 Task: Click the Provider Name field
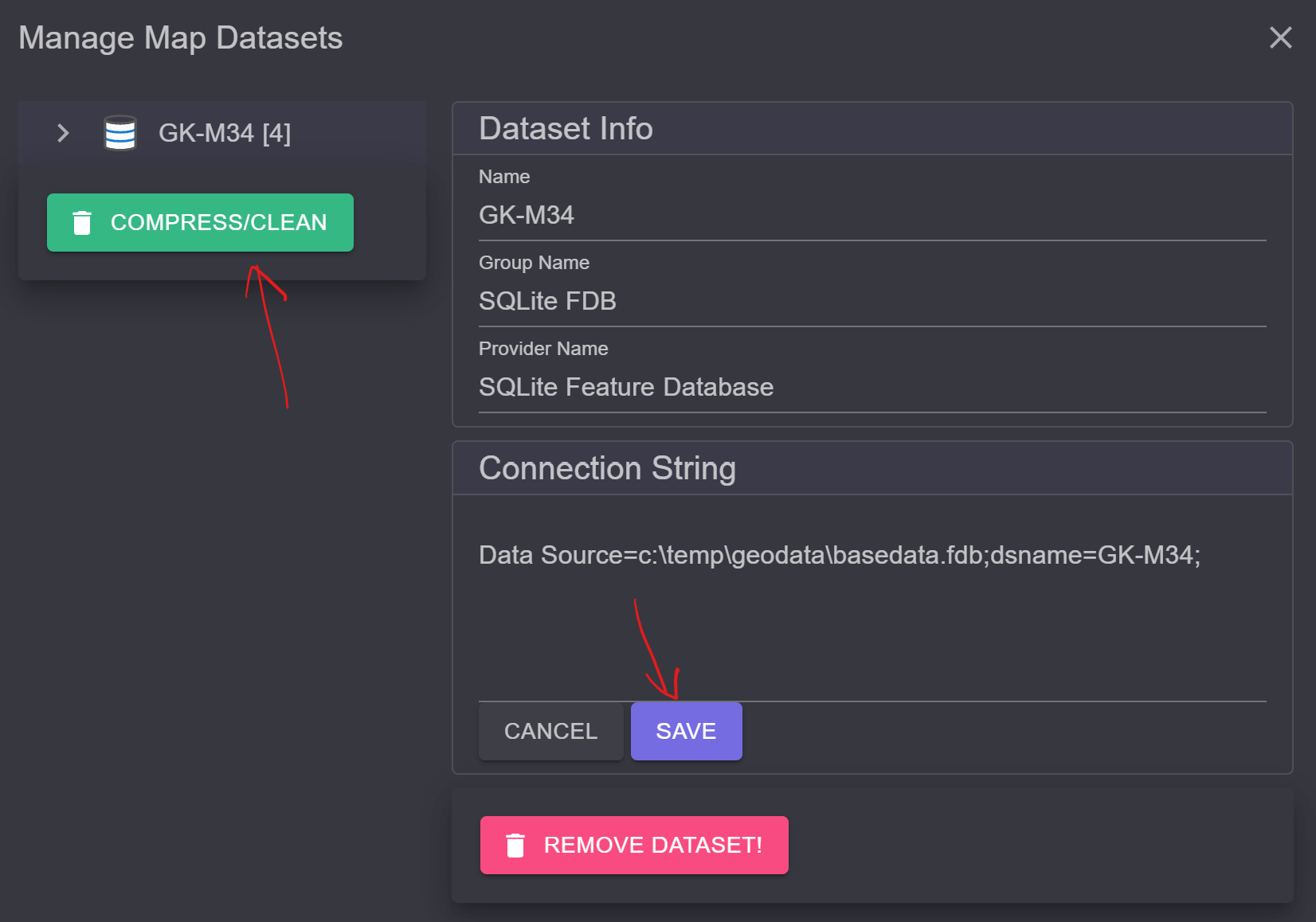coord(872,387)
